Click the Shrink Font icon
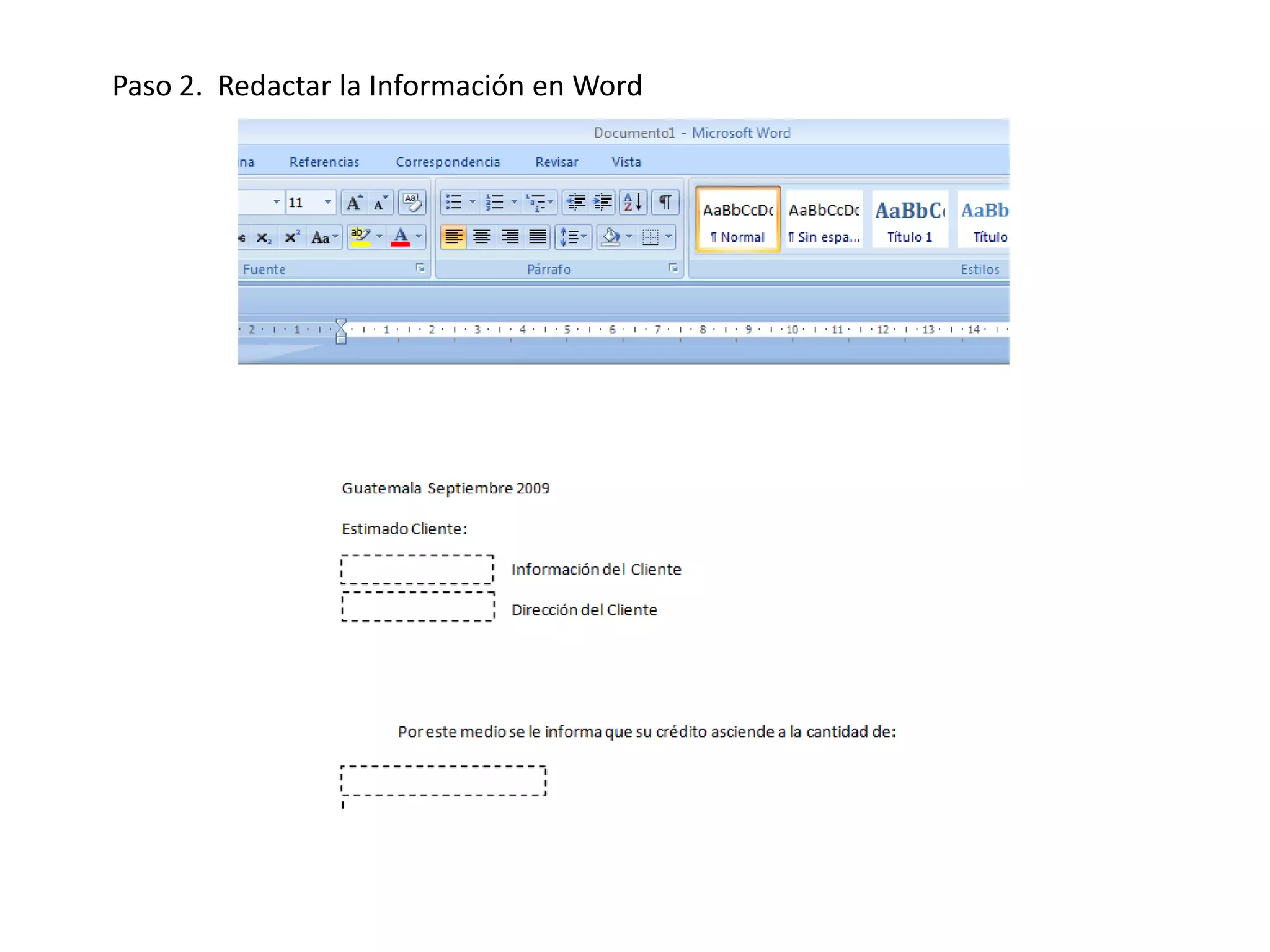The width and height of the screenshot is (1270, 952). click(x=381, y=203)
